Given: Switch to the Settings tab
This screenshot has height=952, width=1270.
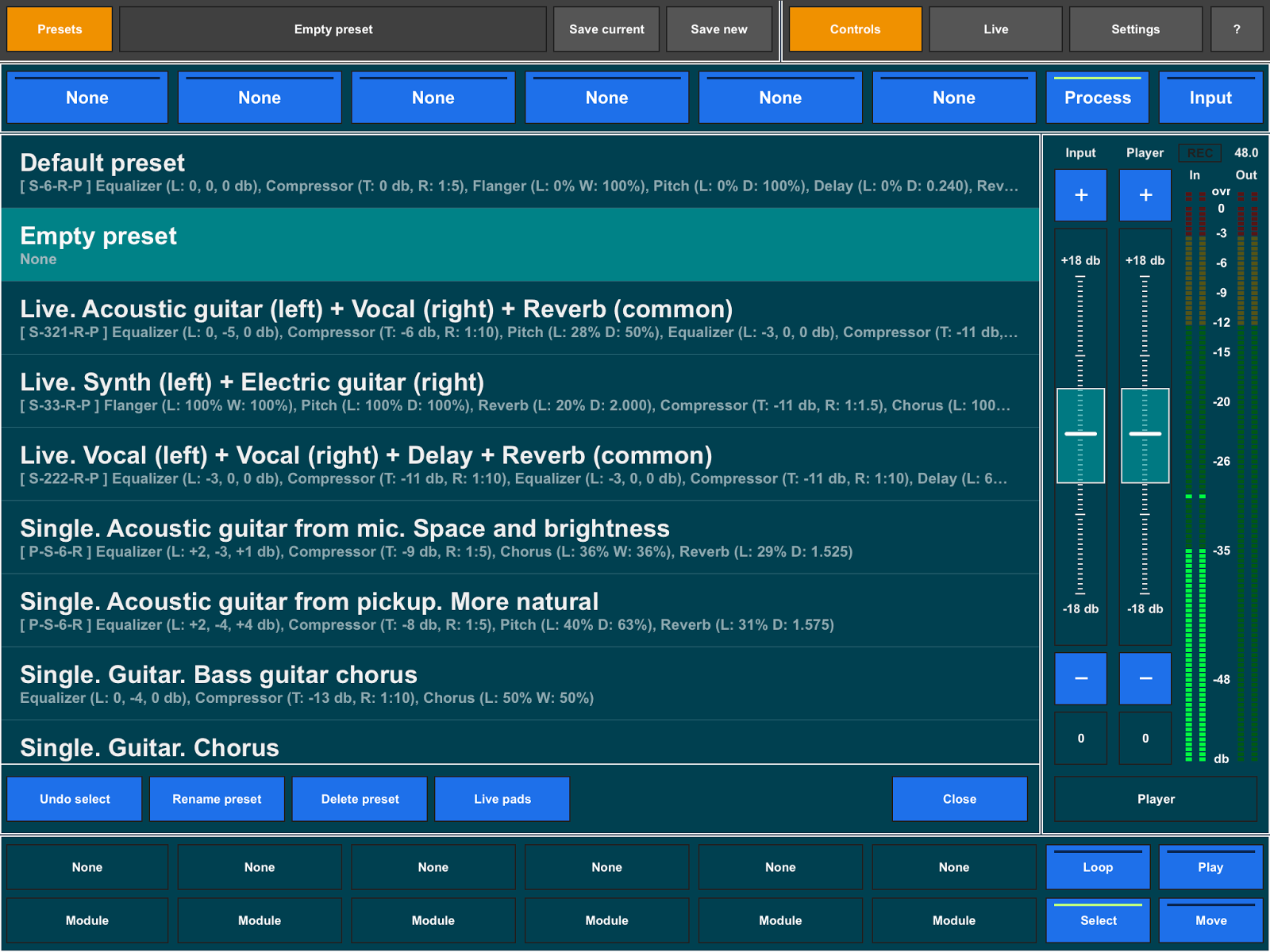Looking at the screenshot, I should tap(1135, 29).
